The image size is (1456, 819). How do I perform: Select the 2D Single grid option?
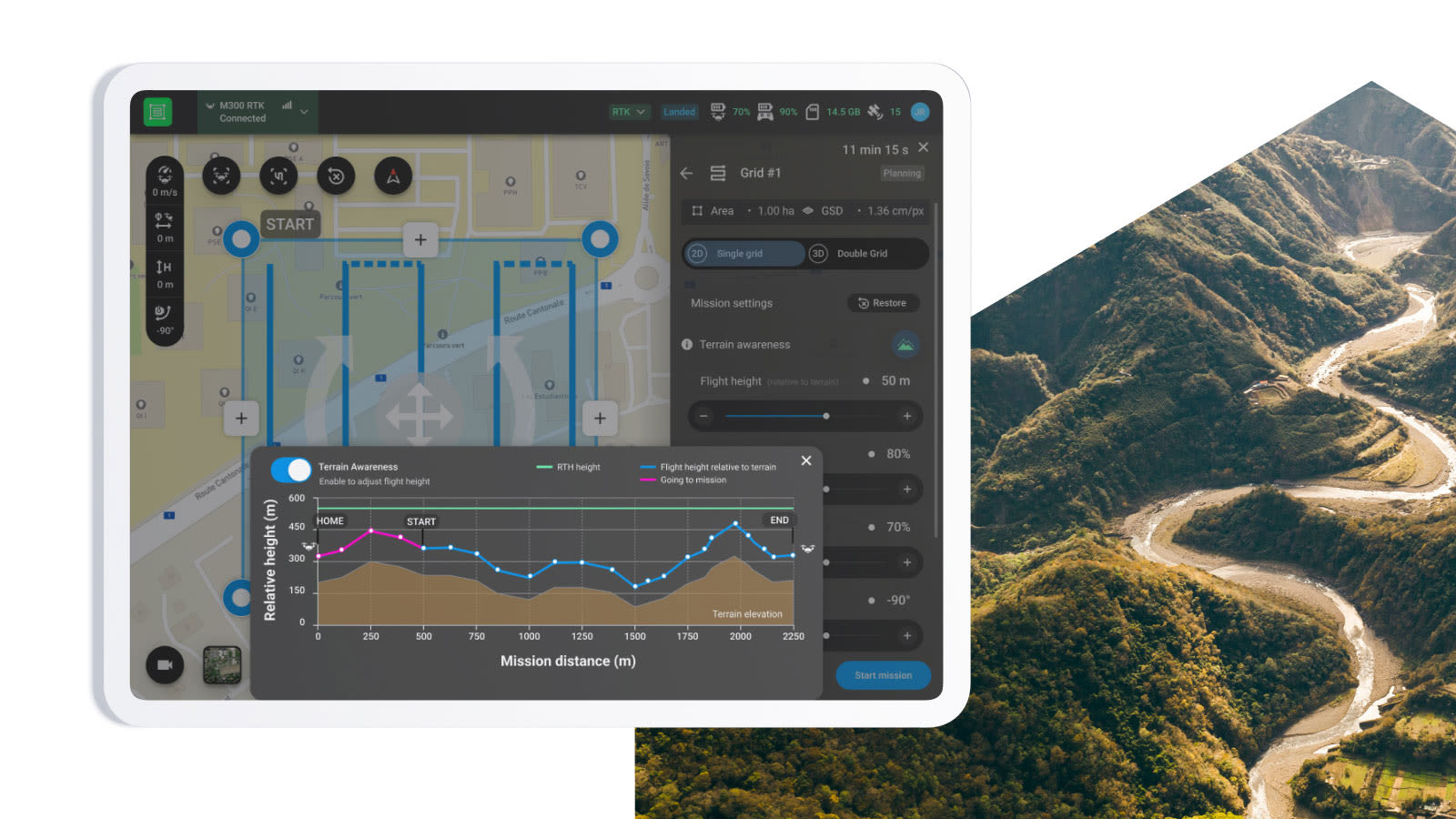pyautogui.click(x=744, y=254)
